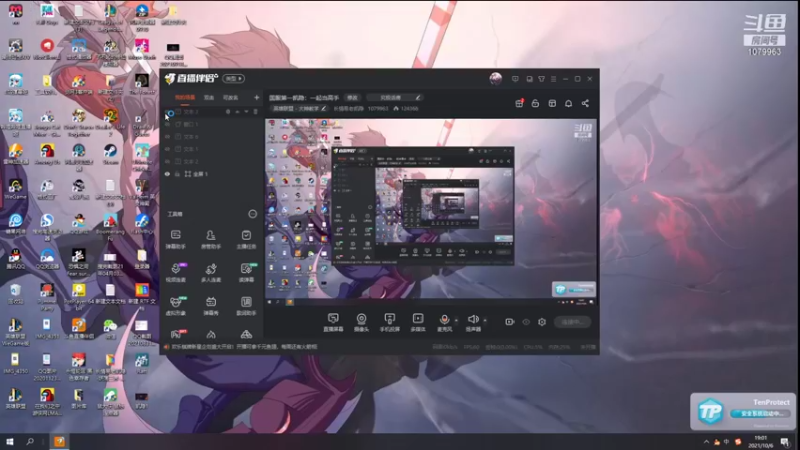Add a 摄像头 camera source
Image resolution: width=800 pixels, height=450 pixels.
(x=361, y=322)
